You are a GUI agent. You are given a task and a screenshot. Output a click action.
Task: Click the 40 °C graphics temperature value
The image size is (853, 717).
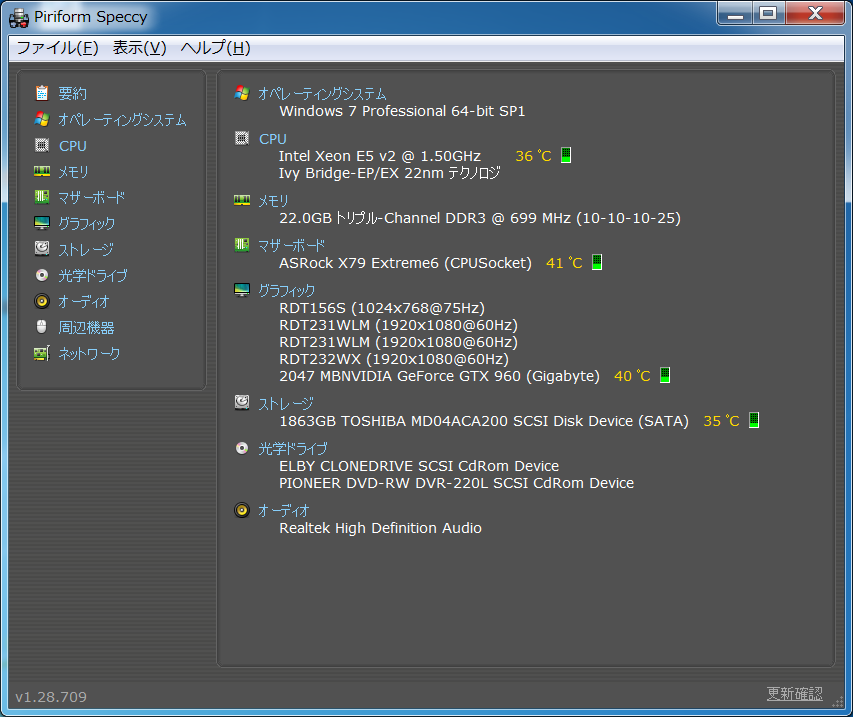(x=632, y=376)
